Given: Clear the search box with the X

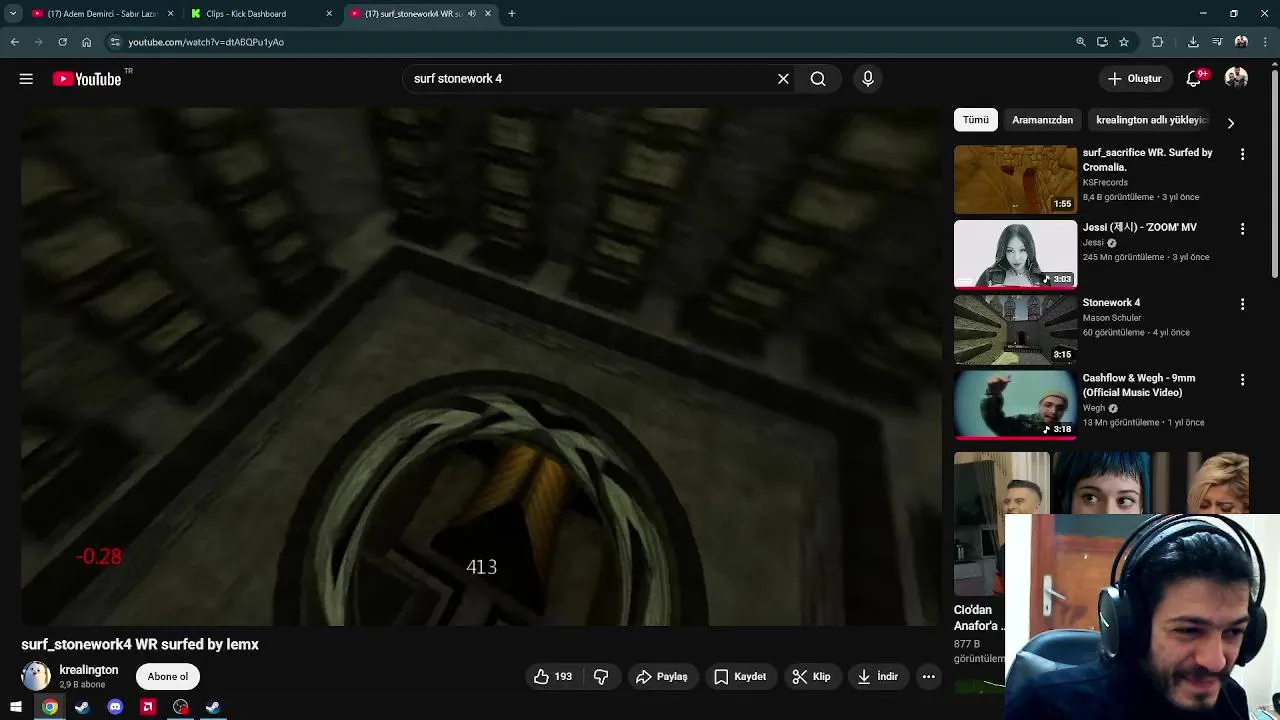Looking at the screenshot, I should (x=783, y=79).
